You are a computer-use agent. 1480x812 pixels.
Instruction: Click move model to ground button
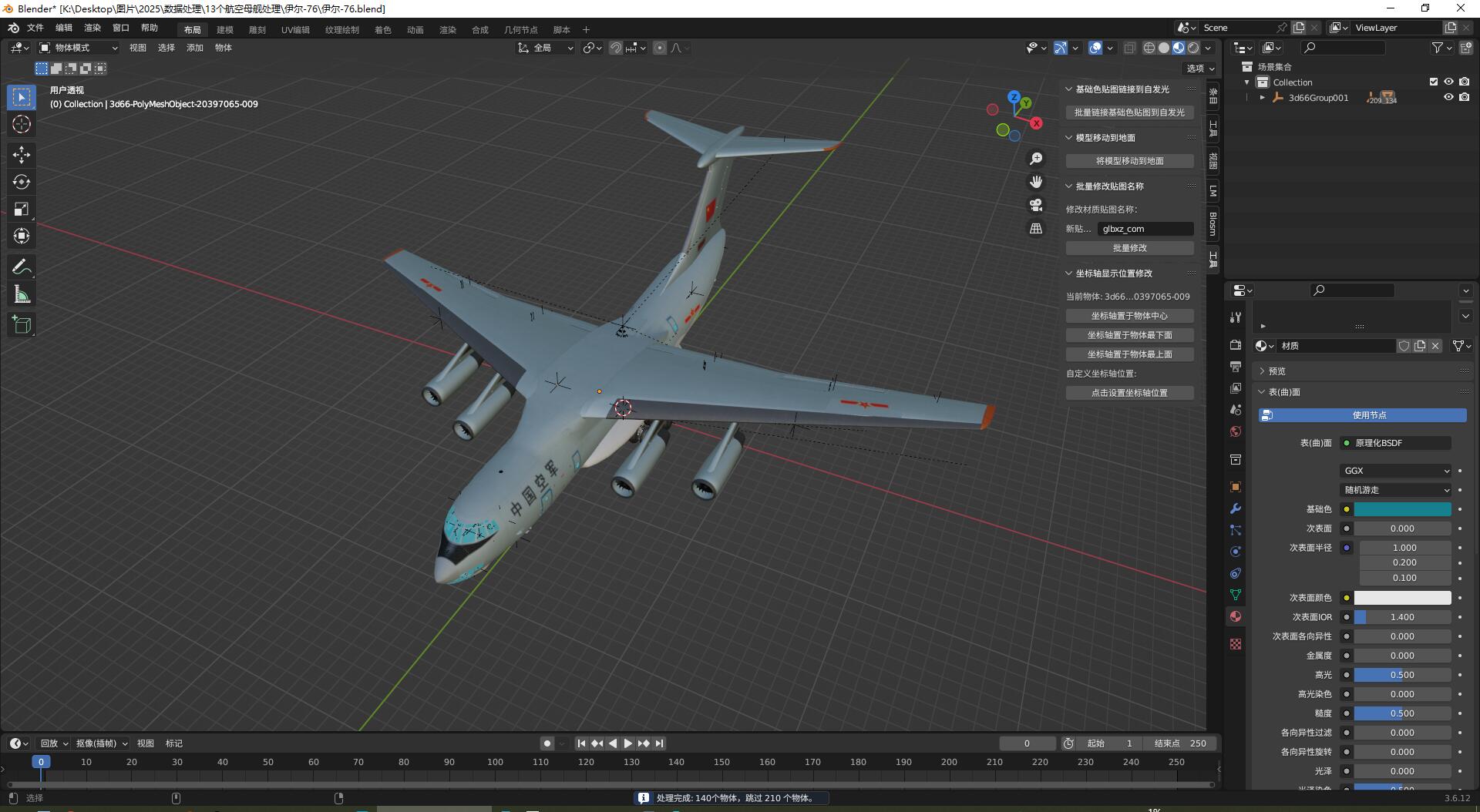click(1130, 161)
